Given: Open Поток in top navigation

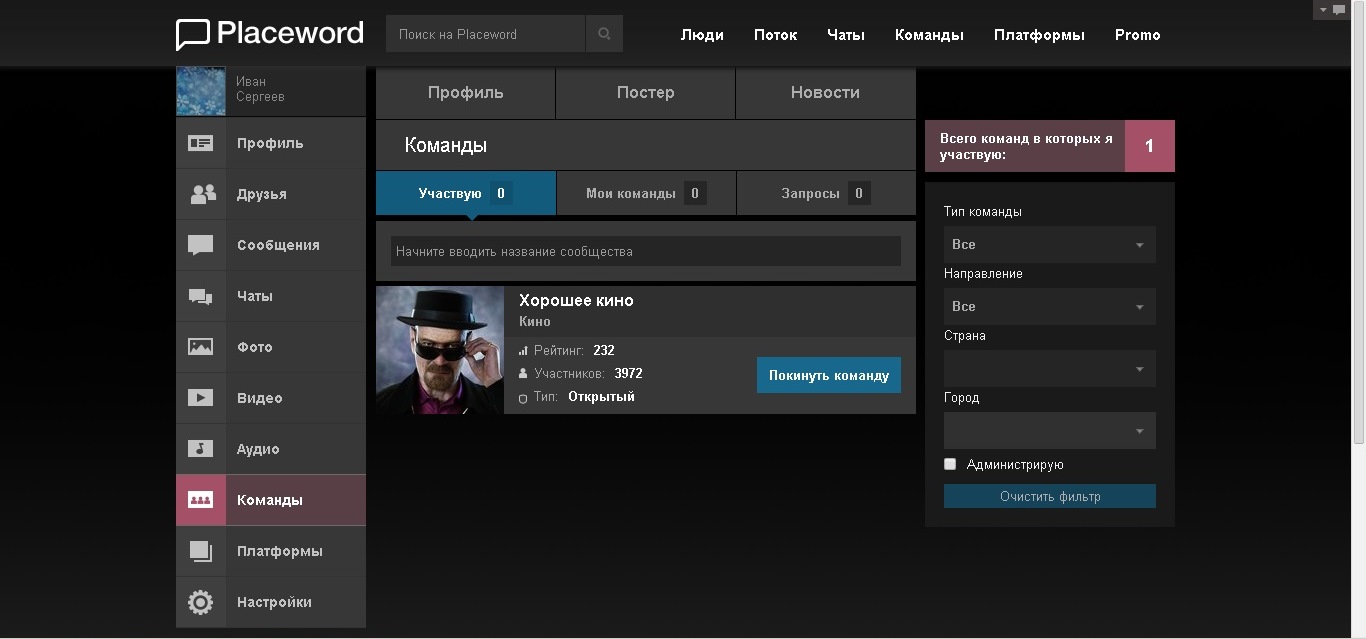Looking at the screenshot, I should coord(776,34).
